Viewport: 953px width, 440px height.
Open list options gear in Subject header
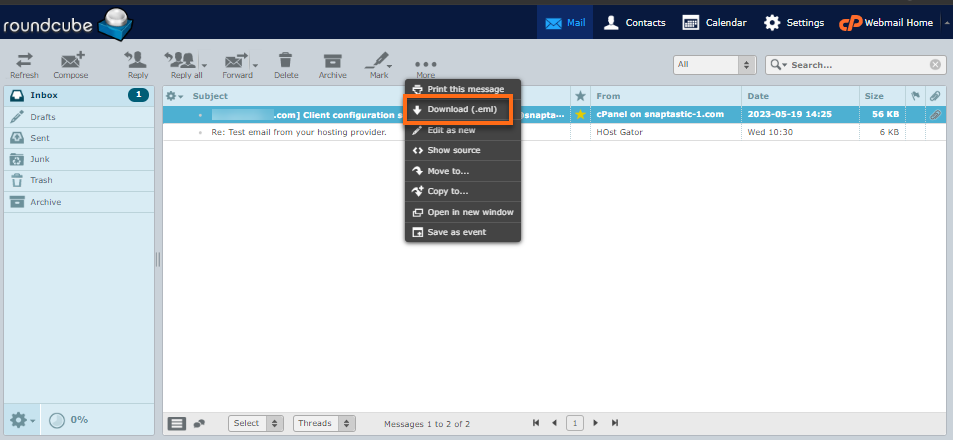175,96
